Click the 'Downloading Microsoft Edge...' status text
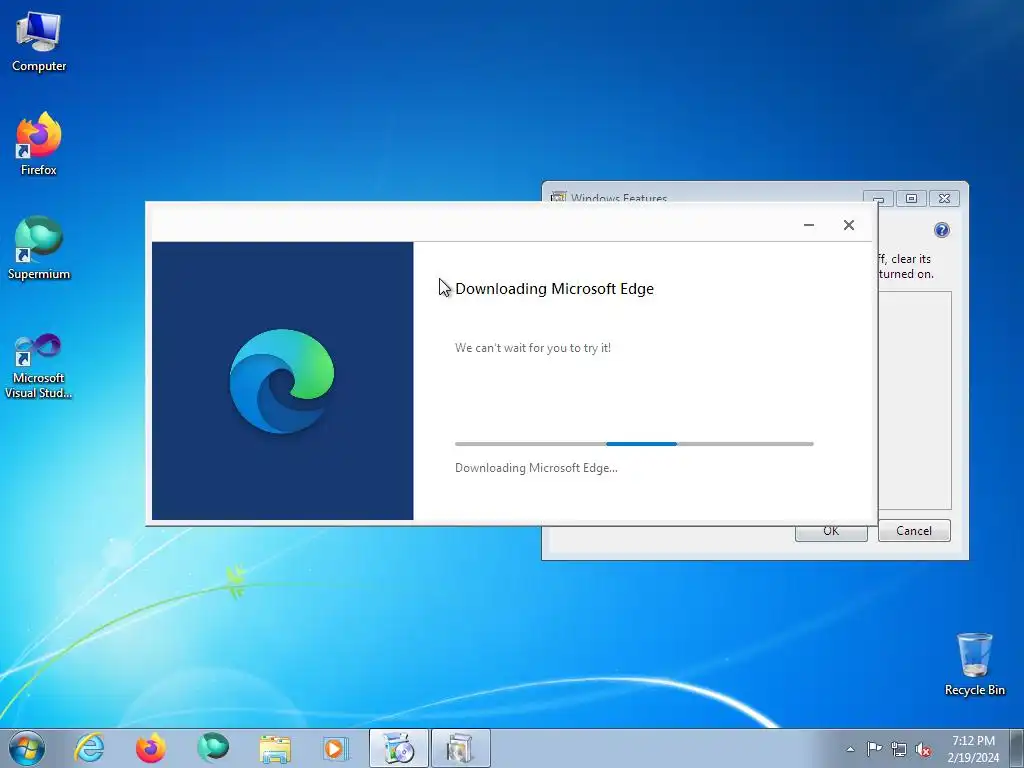This screenshot has width=1024, height=768. tap(536, 468)
